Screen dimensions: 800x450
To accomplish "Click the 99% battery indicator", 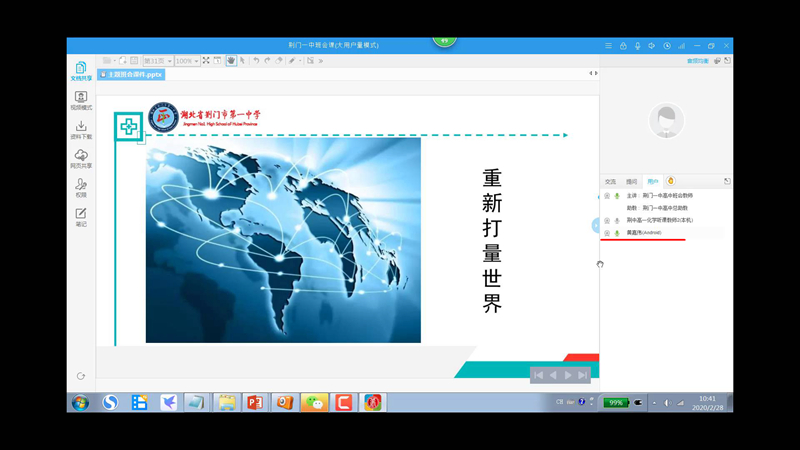I will pos(616,403).
